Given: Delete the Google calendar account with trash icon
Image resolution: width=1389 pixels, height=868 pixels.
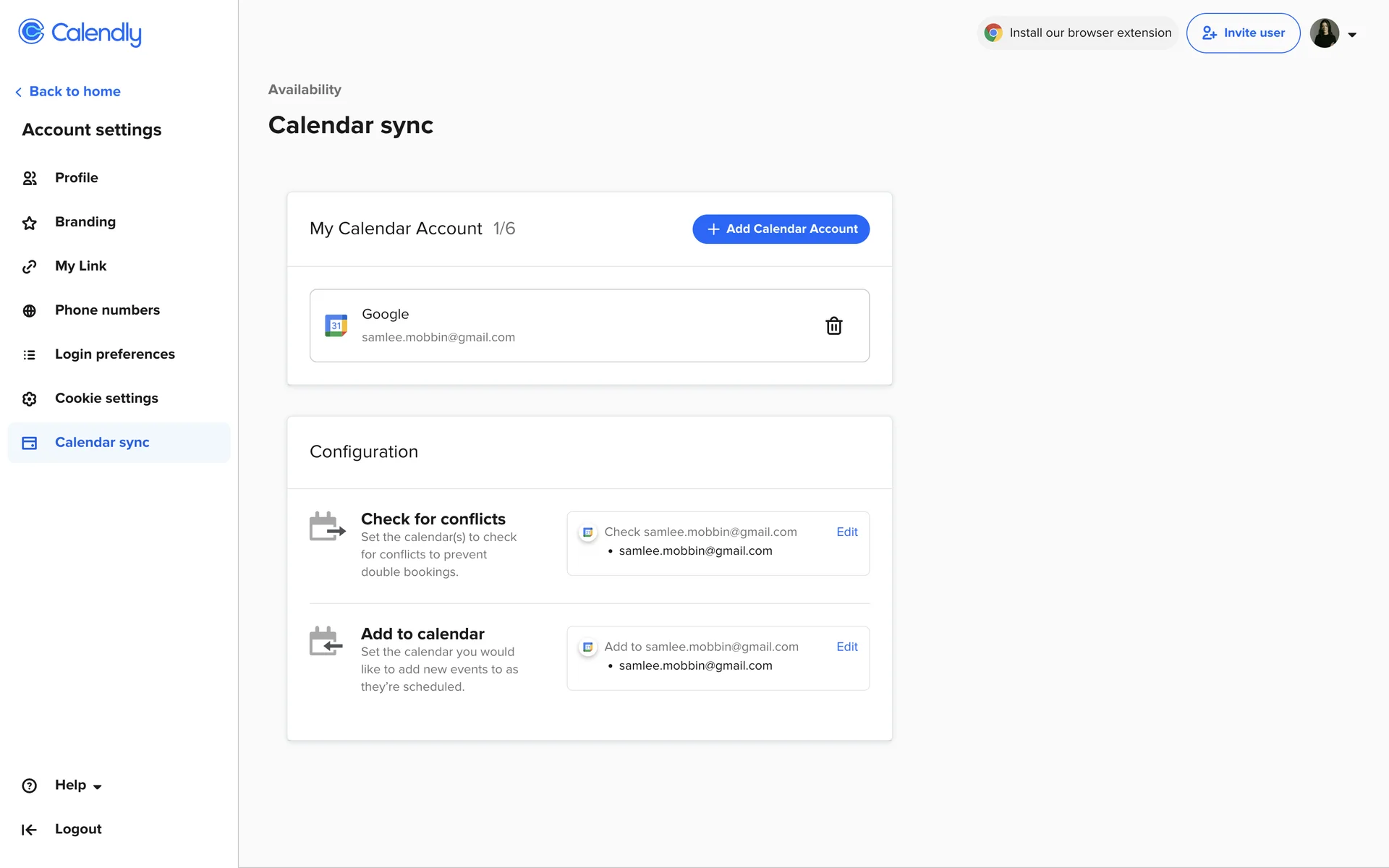Looking at the screenshot, I should (833, 325).
